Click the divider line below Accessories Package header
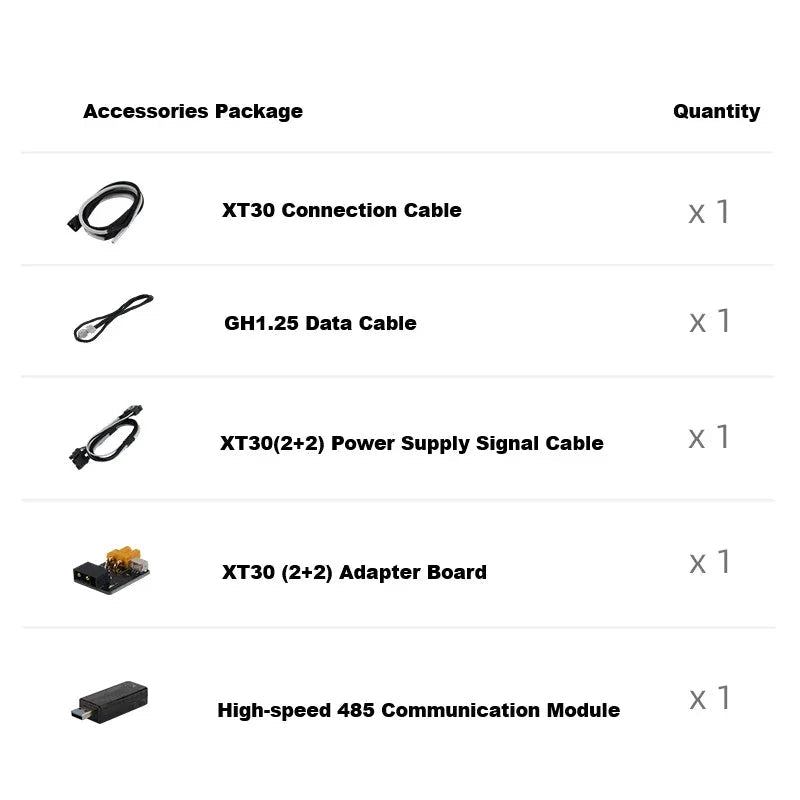The image size is (800, 800). point(397,152)
